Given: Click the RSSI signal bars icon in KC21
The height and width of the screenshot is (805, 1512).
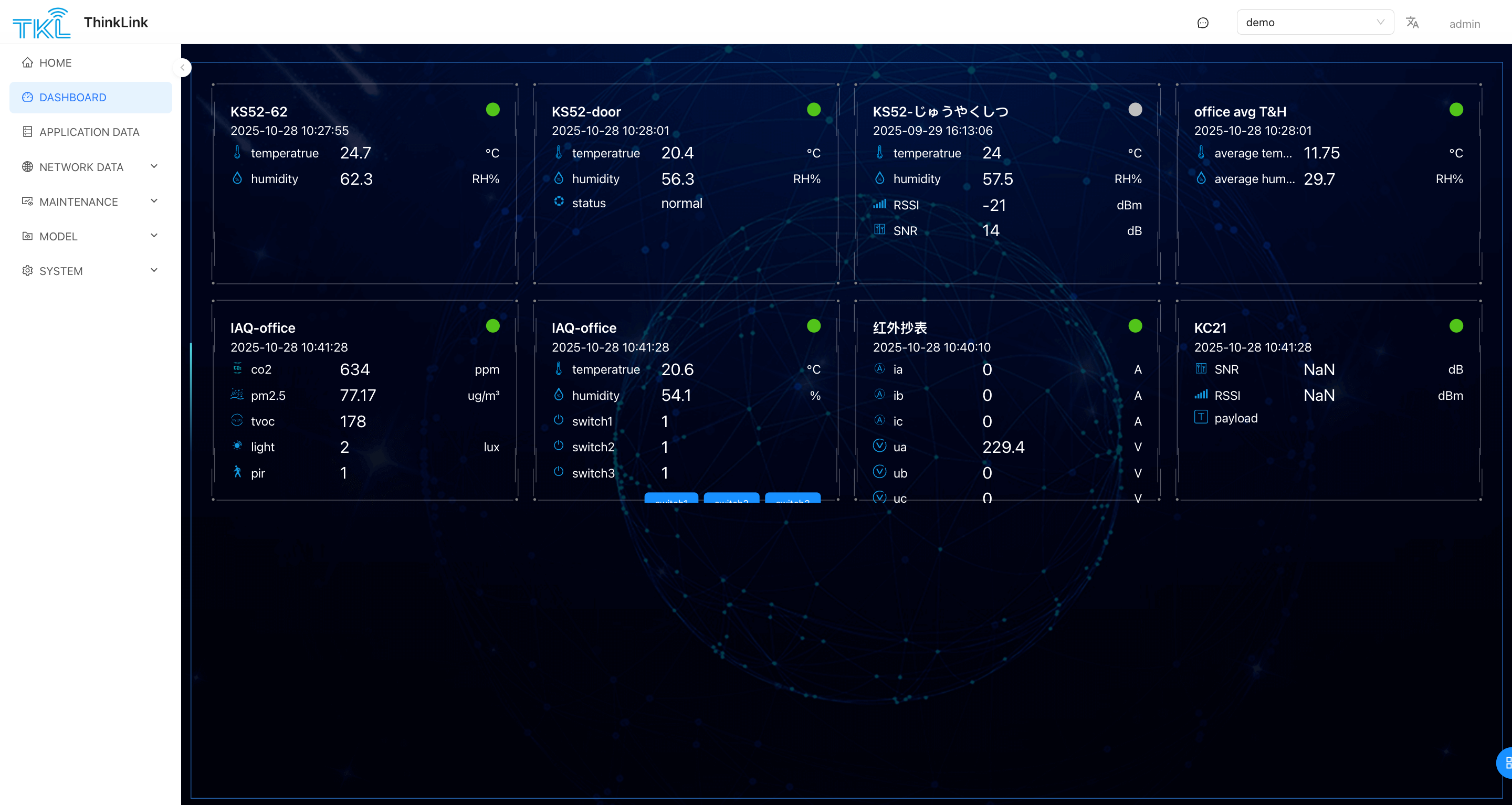Looking at the screenshot, I should pyautogui.click(x=1201, y=394).
